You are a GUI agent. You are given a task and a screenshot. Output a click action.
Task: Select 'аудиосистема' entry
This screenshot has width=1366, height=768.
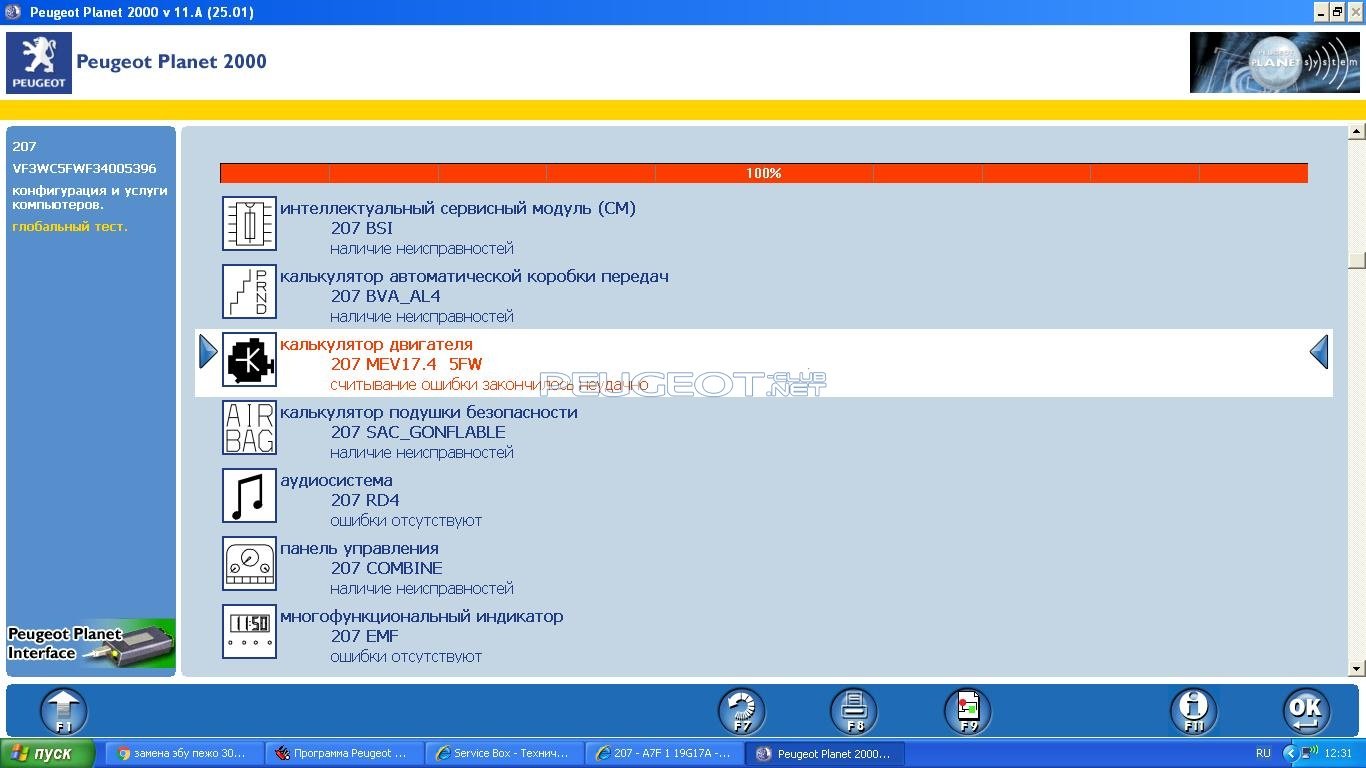(336, 481)
